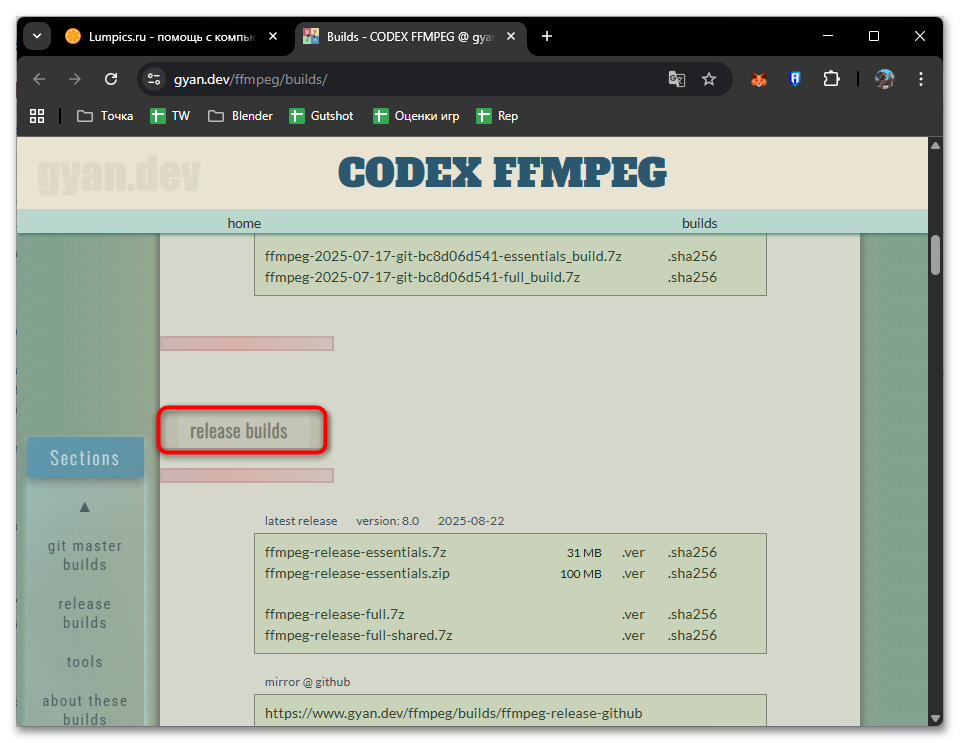Select git master builds in the sidebar
Image resolution: width=960 pixels, height=743 pixels.
(85, 555)
